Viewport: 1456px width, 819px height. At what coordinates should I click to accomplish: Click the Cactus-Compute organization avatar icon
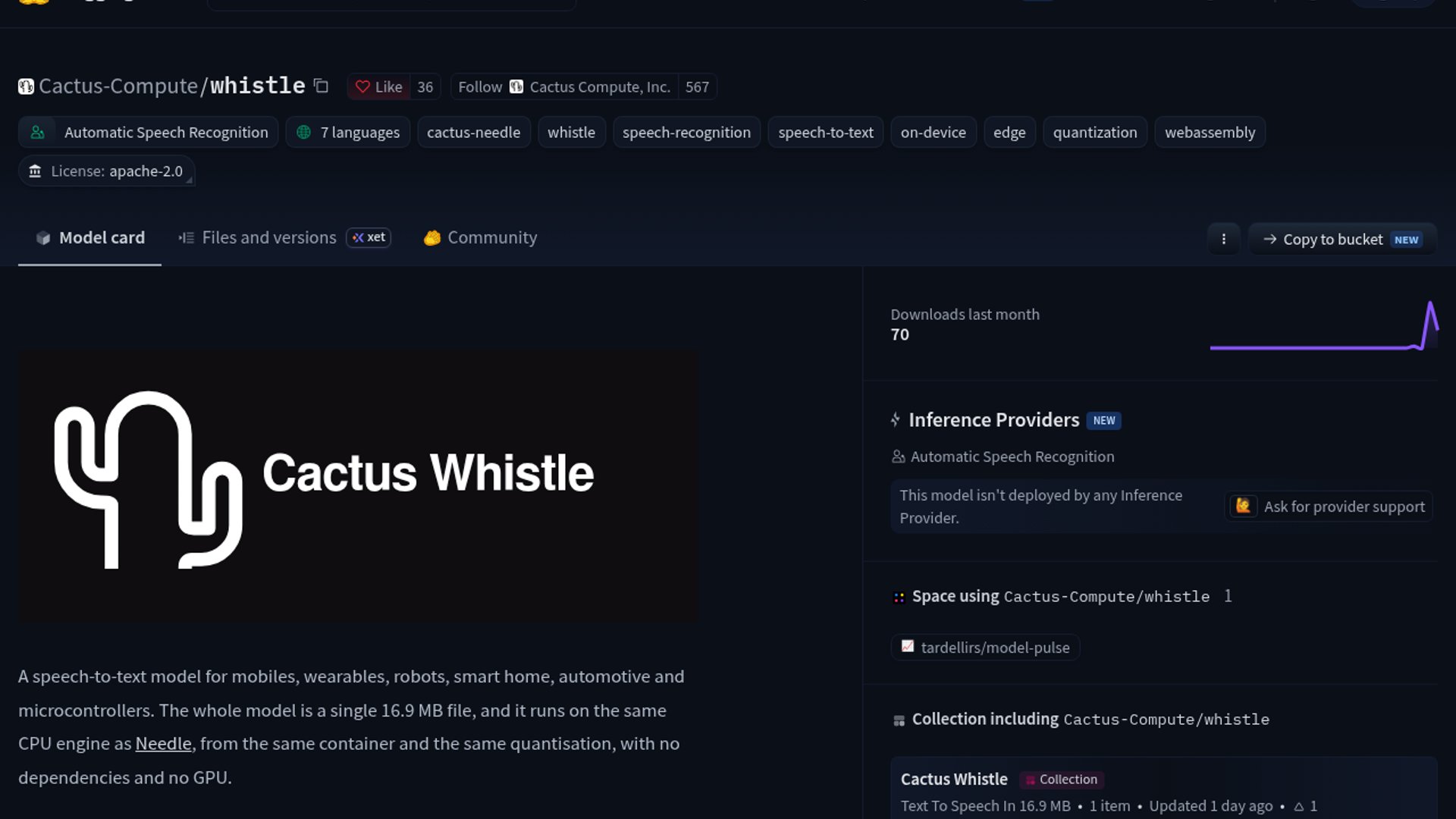tap(26, 86)
